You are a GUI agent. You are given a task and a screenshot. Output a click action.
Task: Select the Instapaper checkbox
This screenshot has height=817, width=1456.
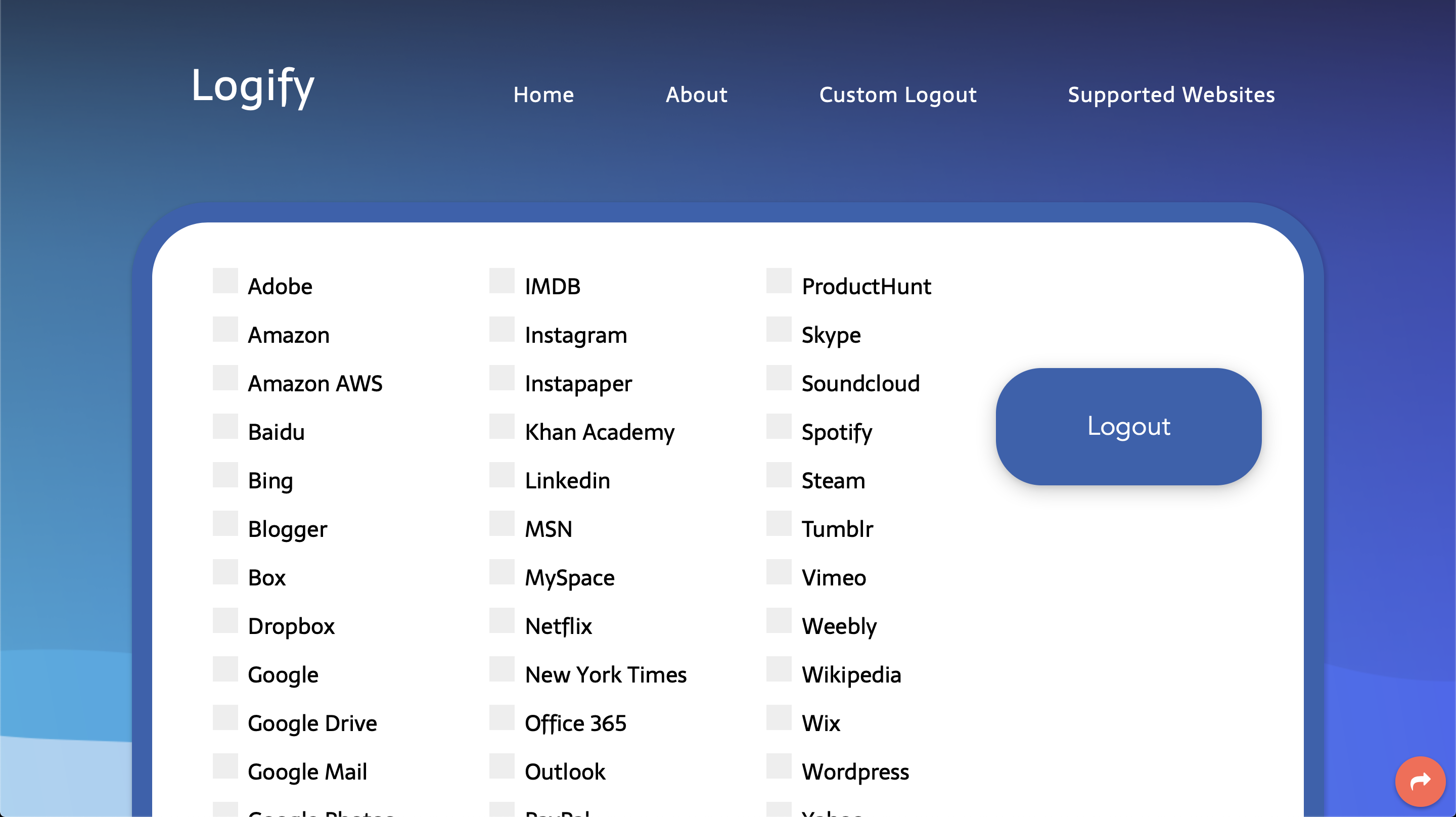502,378
